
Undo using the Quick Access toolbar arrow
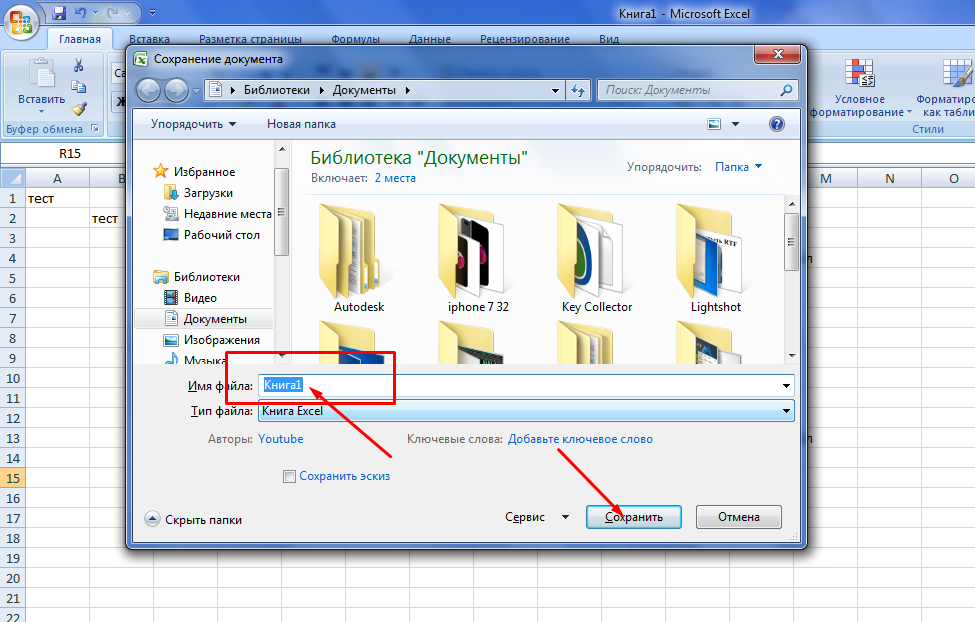(80, 12)
